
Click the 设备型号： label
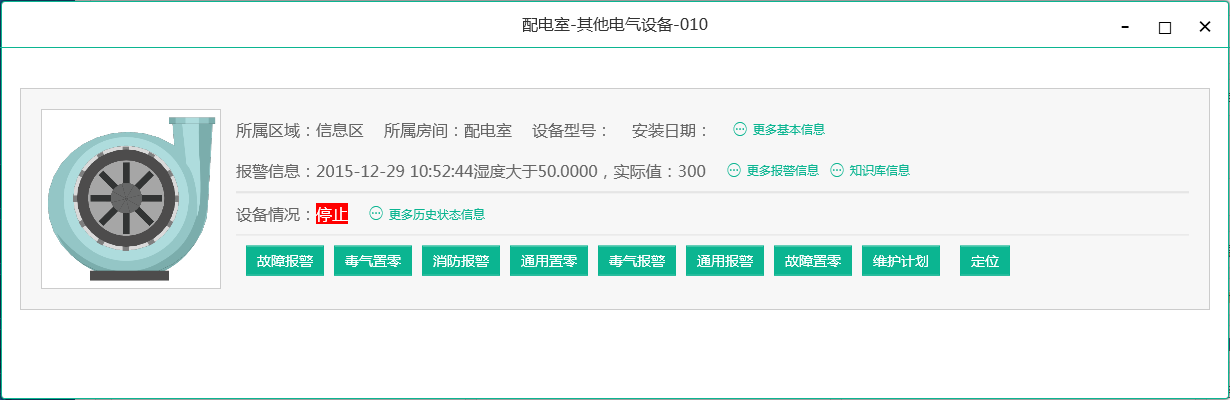tap(571, 130)
